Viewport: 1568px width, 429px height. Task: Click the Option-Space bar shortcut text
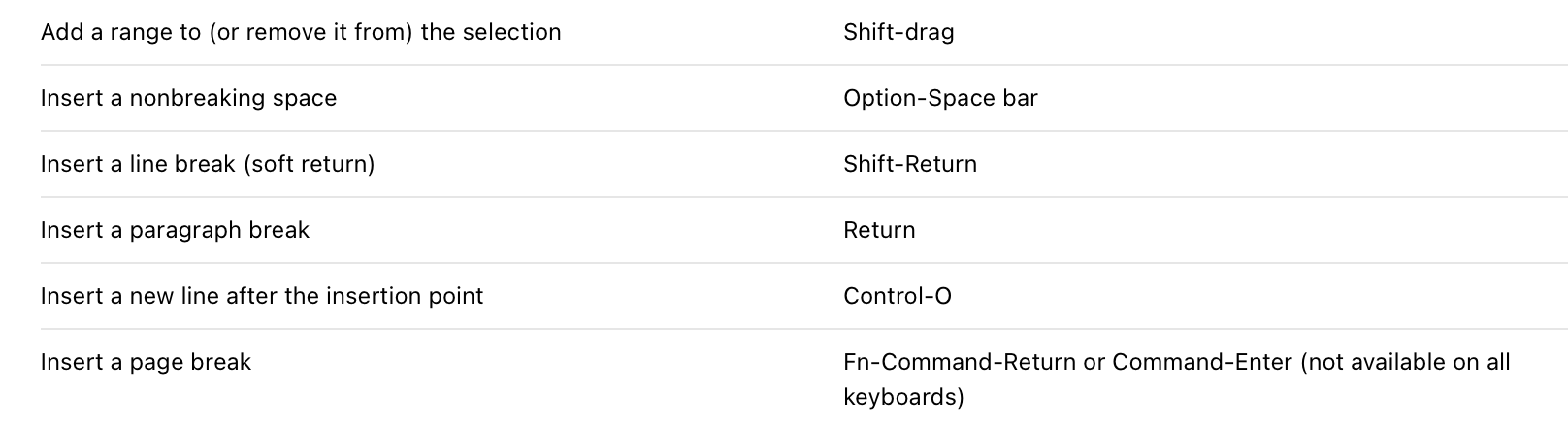coord(940,98)
